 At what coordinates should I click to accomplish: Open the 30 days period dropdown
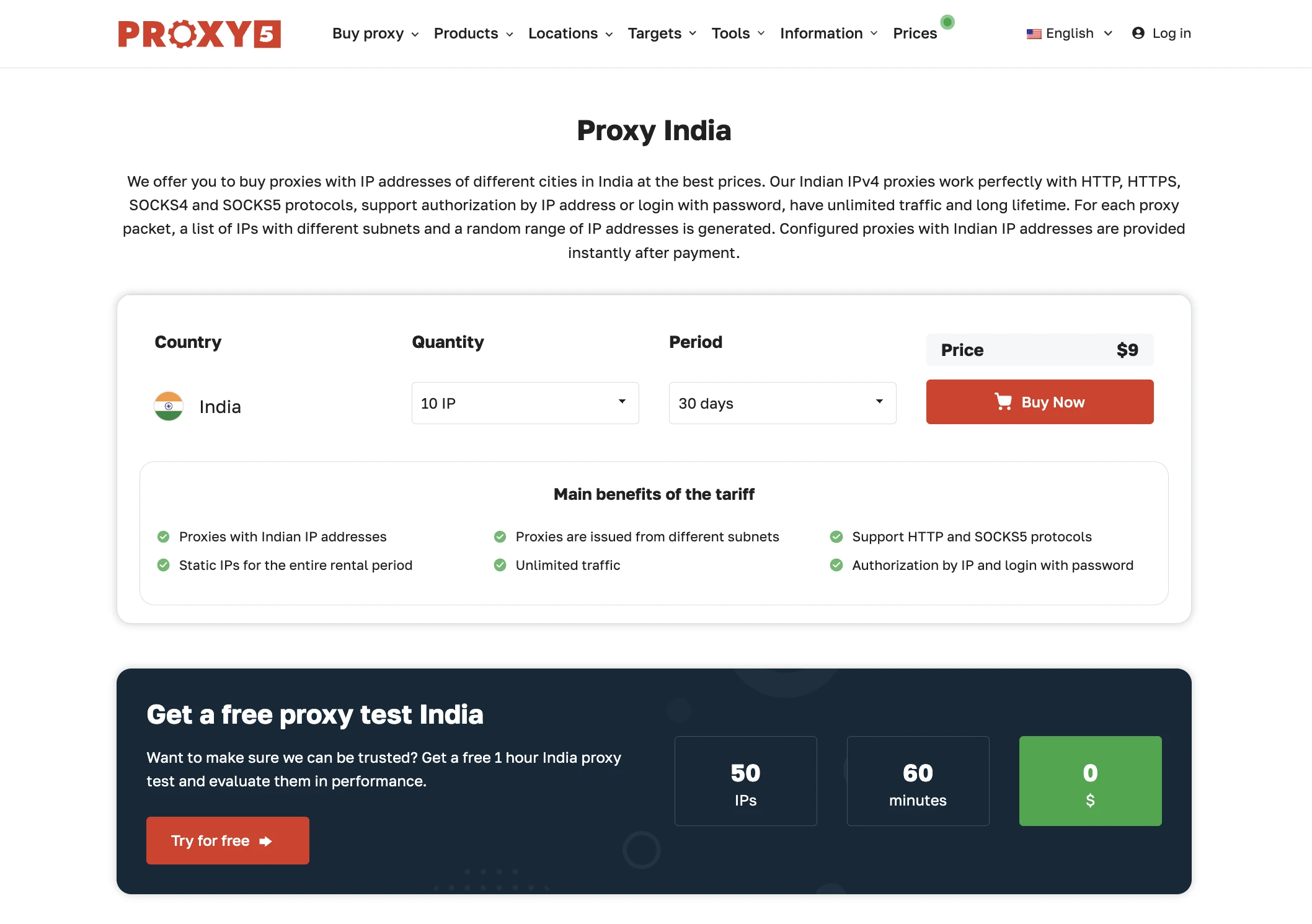point(782,403)
